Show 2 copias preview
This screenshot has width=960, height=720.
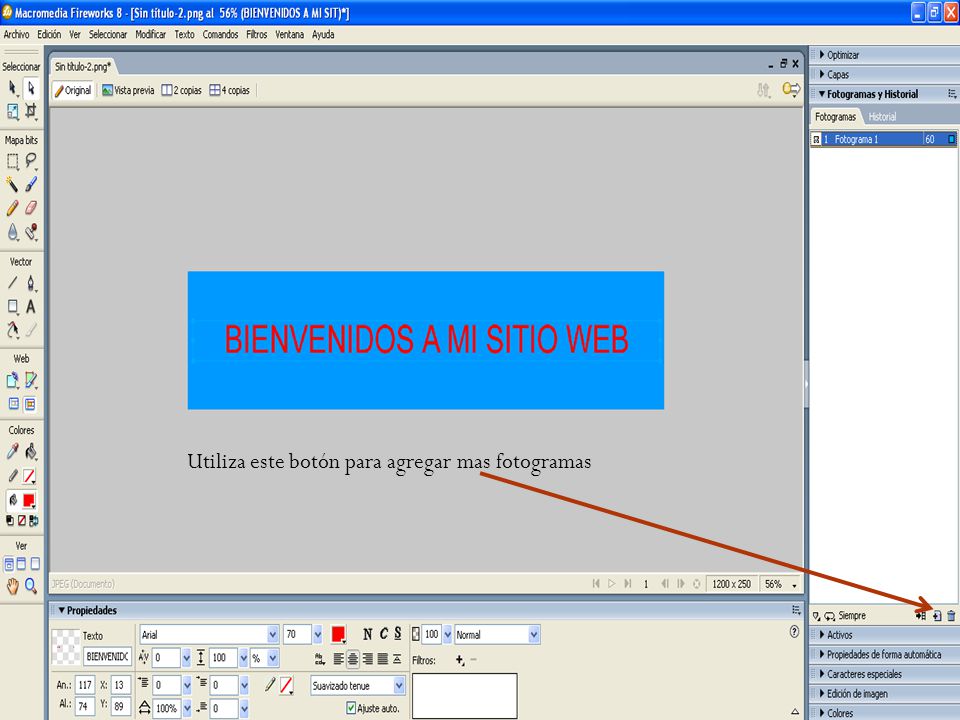[181, 90]
